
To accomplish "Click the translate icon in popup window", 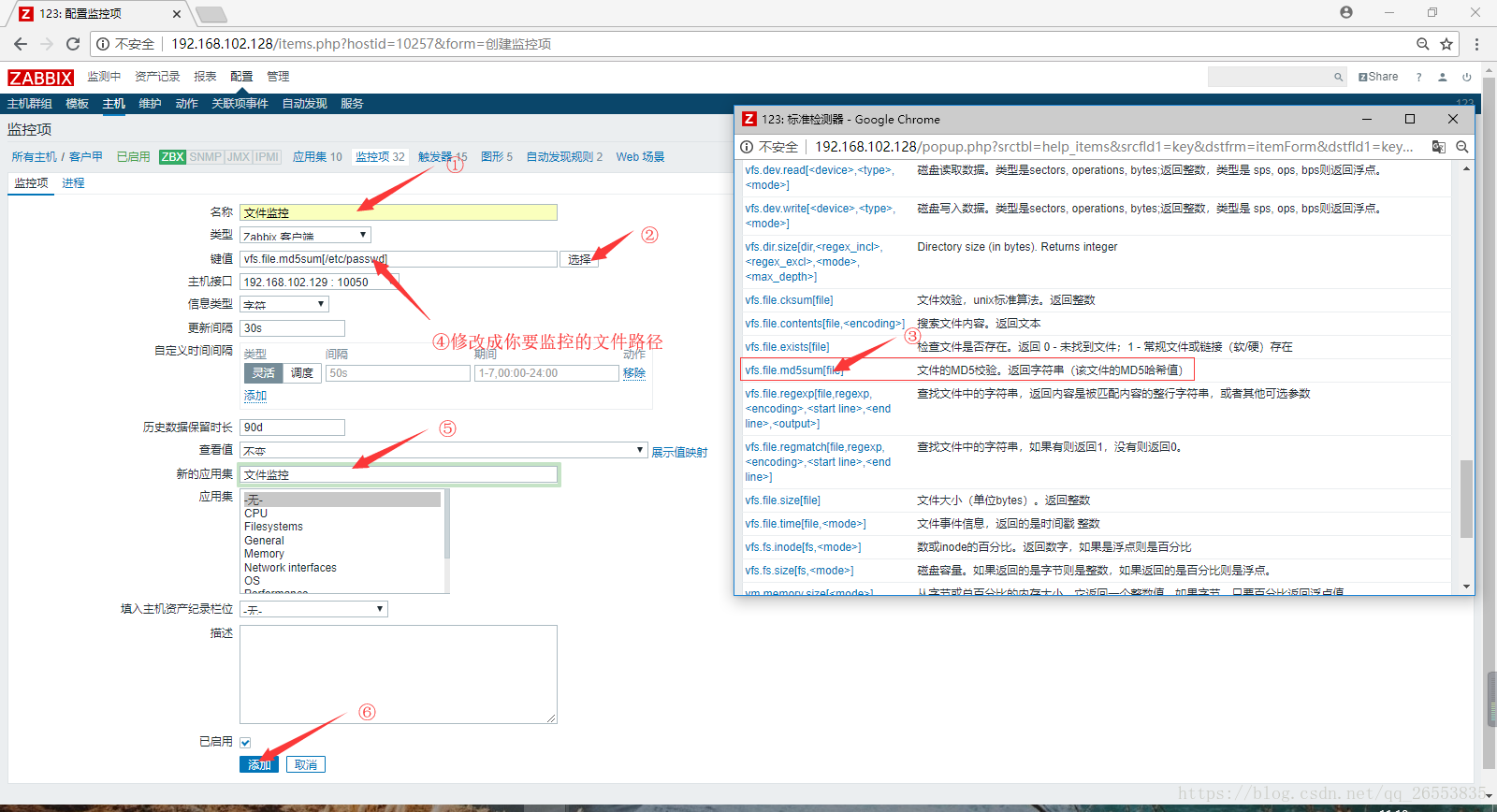I will point(1439,147).
